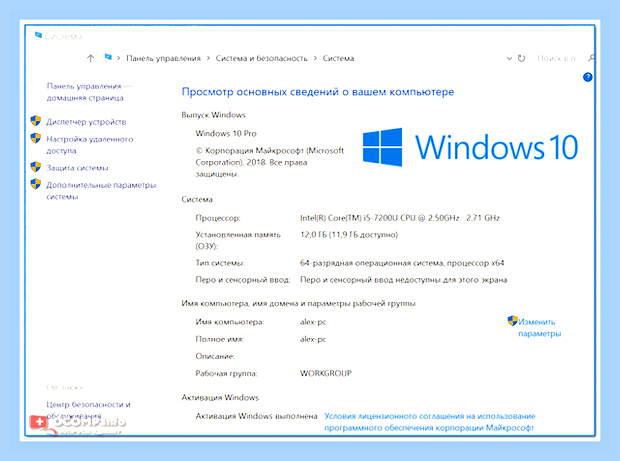Image resolution: width=620 pixels, height=461 pixels.
Task: Open Защита системы link
Action: click(78, 168)
